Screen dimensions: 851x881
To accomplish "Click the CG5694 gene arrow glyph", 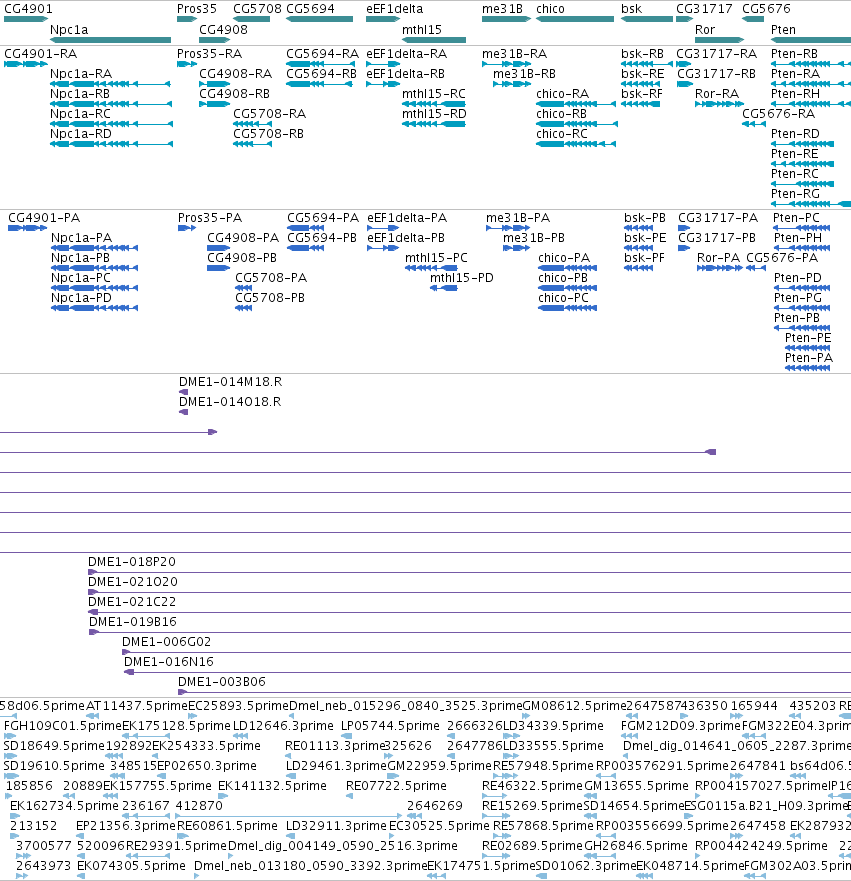I will pos(319,19).
